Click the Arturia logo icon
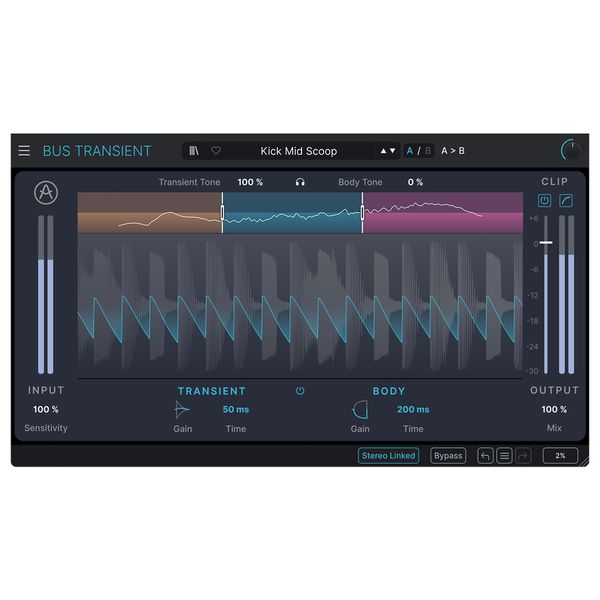Viewport: 600px width, 600px height. pos(46,193)
